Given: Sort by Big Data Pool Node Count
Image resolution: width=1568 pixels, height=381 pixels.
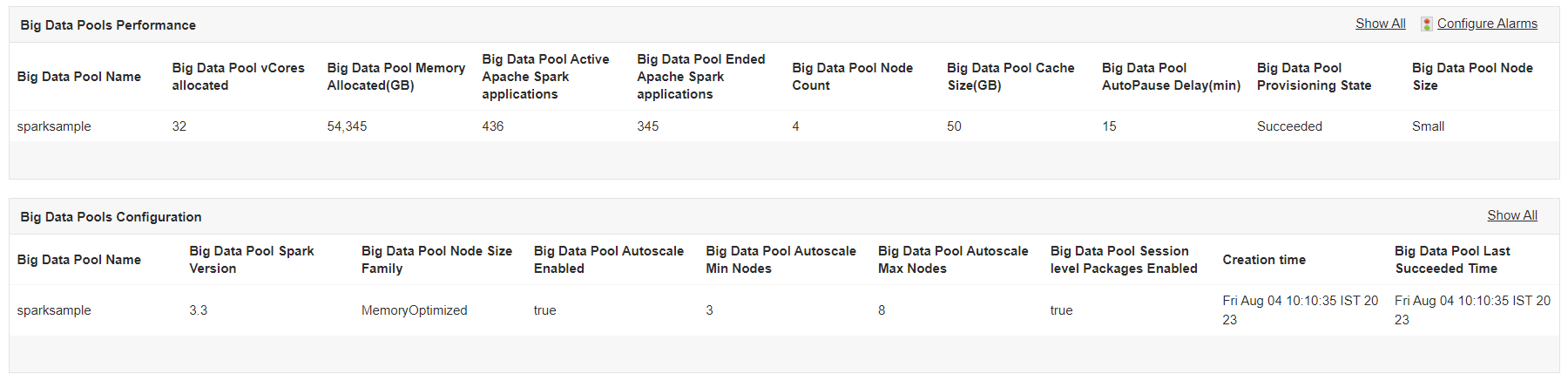Looking at the screenshot, I should point(852,77).
